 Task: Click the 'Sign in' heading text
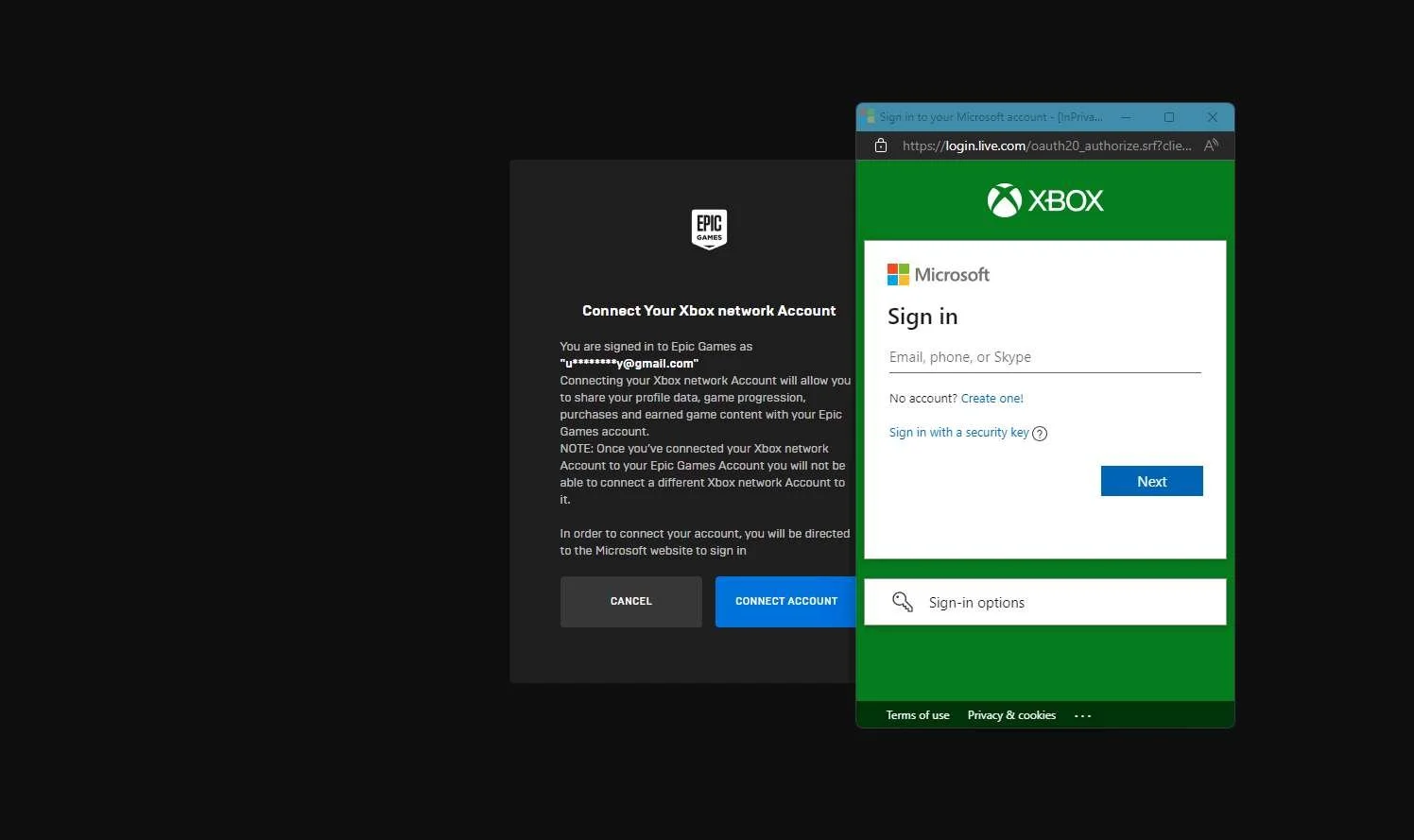coord(923,317)
